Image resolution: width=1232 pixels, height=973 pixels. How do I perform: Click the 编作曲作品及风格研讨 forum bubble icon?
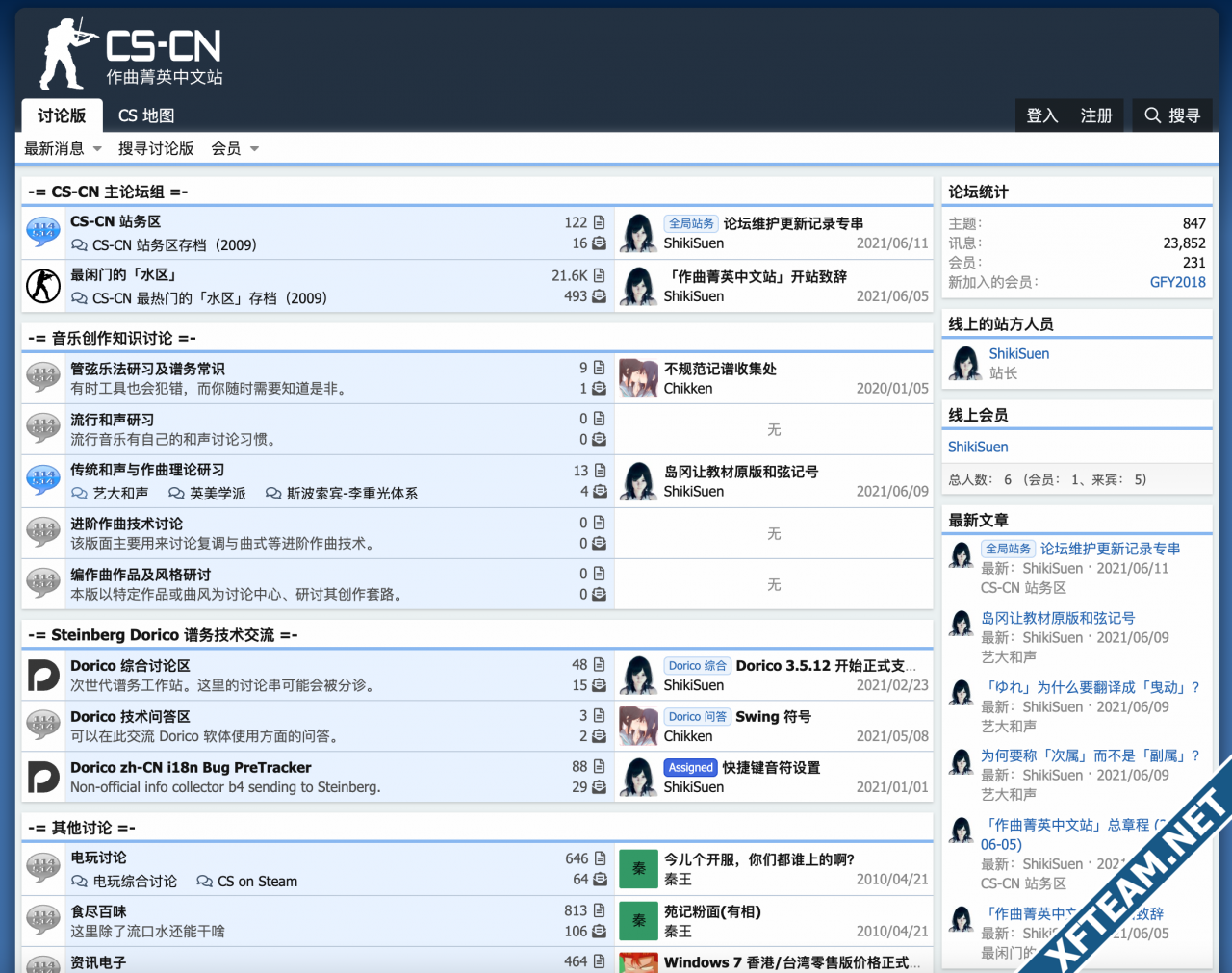click(x=43, y=584)
